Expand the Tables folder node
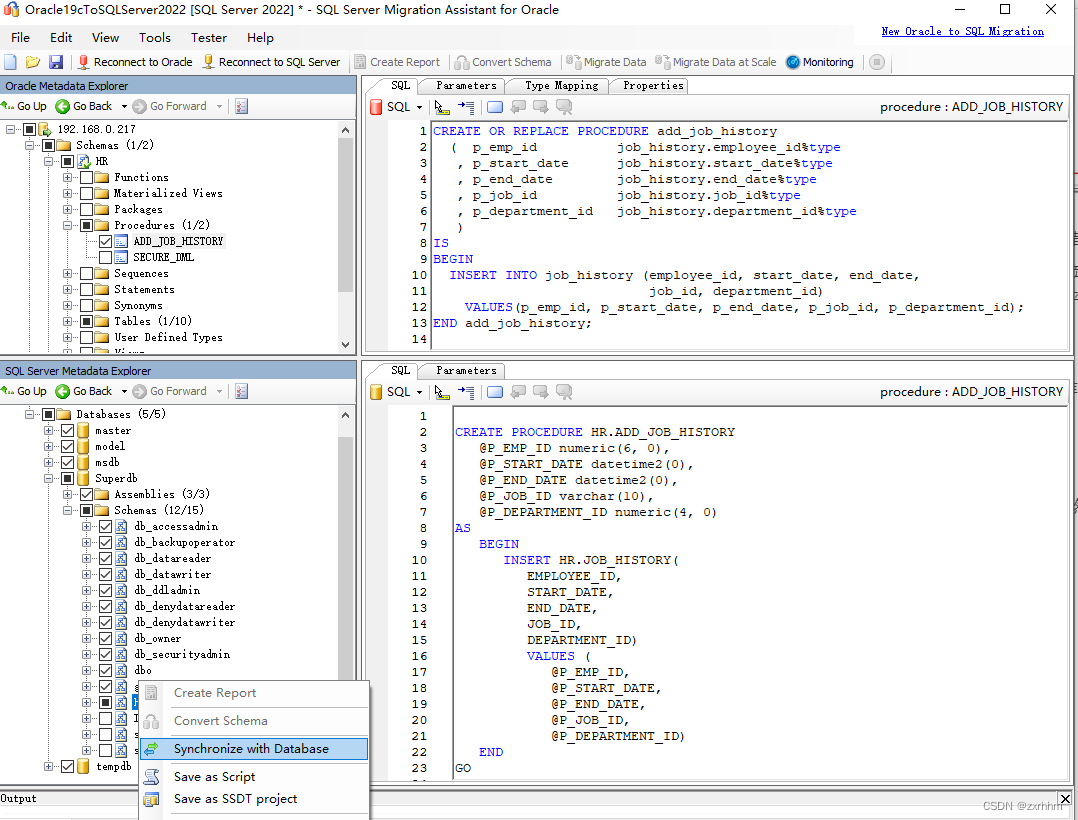 (67, 321)
